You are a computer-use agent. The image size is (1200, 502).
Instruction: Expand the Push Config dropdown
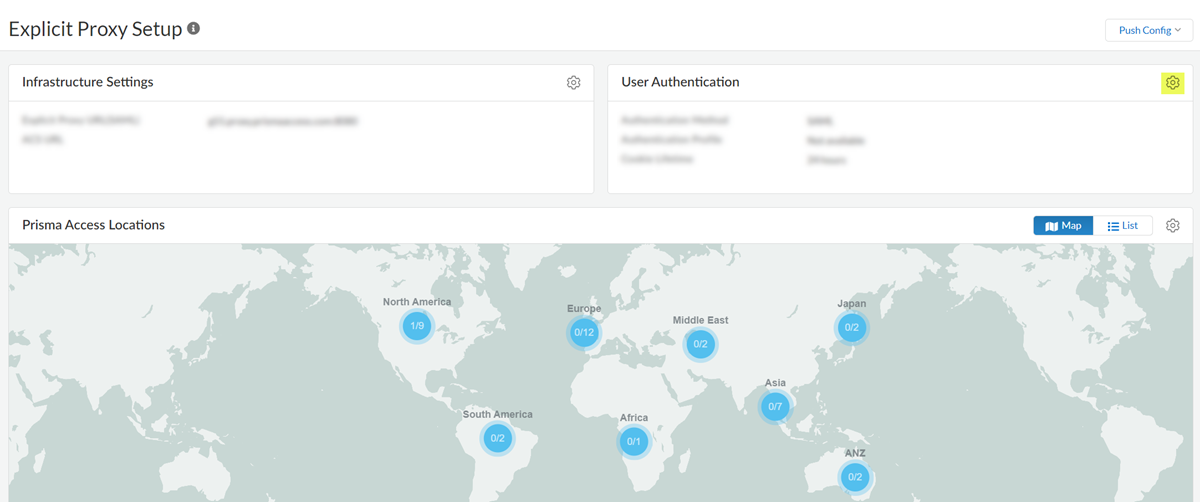[x=1149, y=30]
